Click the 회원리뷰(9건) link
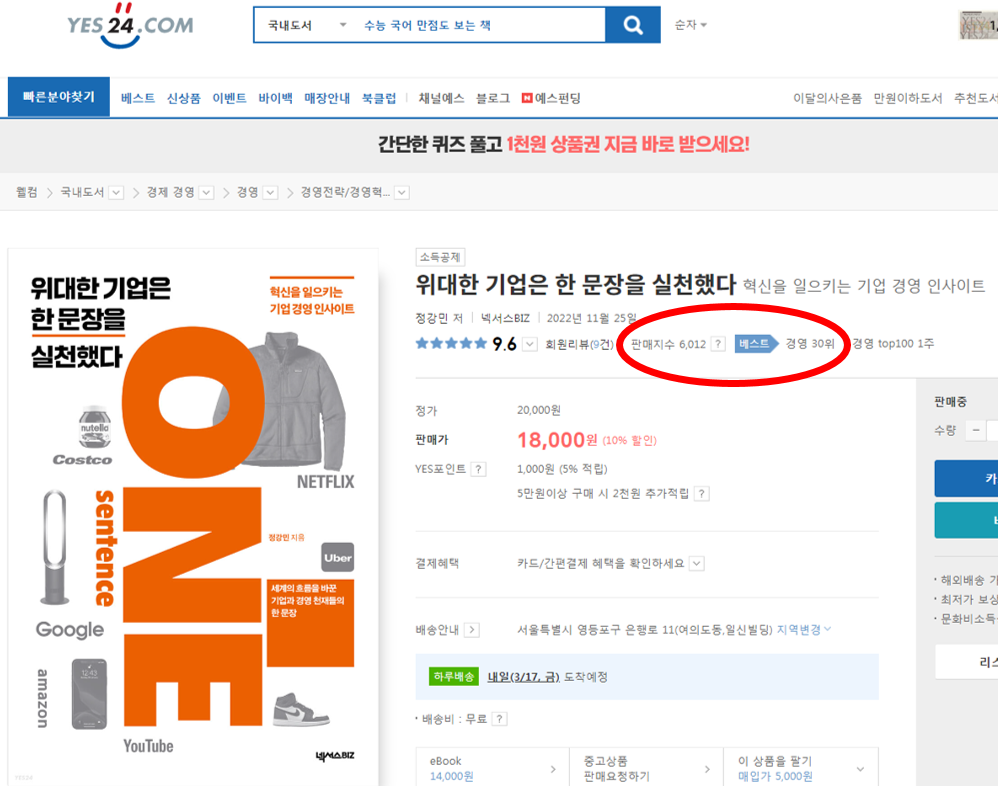This screenshot has width=998, height=786. (x=581, y=343)
